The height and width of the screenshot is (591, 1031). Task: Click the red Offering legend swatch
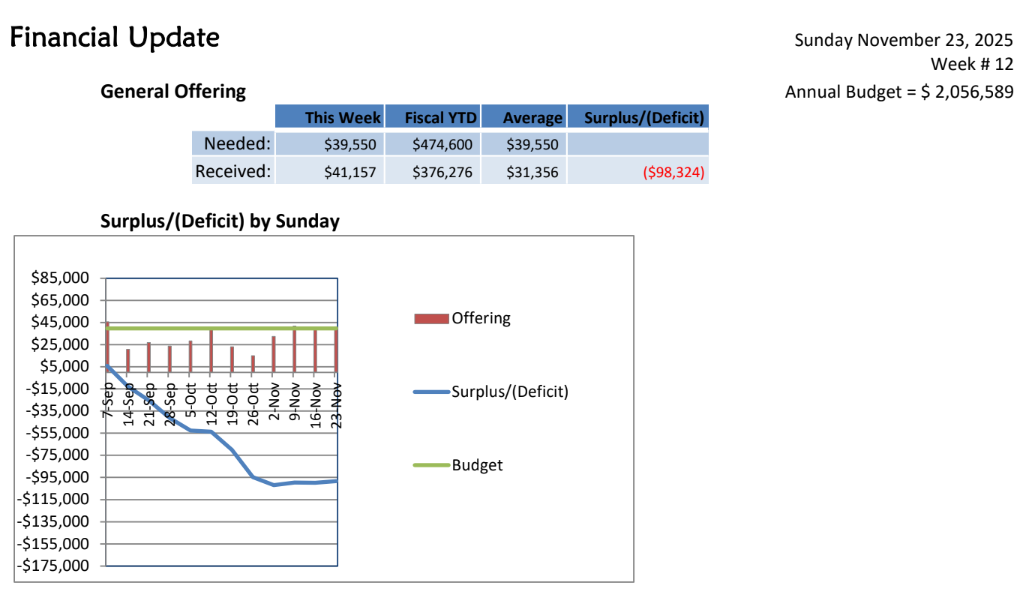tap(431, 319)
